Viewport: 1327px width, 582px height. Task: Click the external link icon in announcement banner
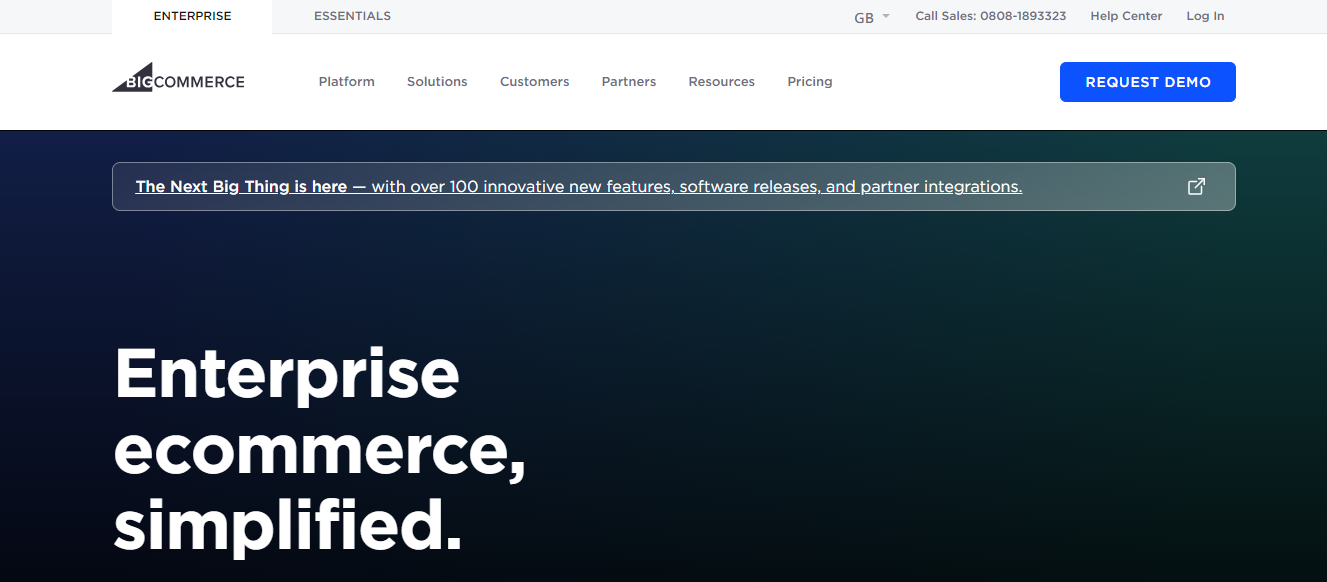pos(1196,186)
